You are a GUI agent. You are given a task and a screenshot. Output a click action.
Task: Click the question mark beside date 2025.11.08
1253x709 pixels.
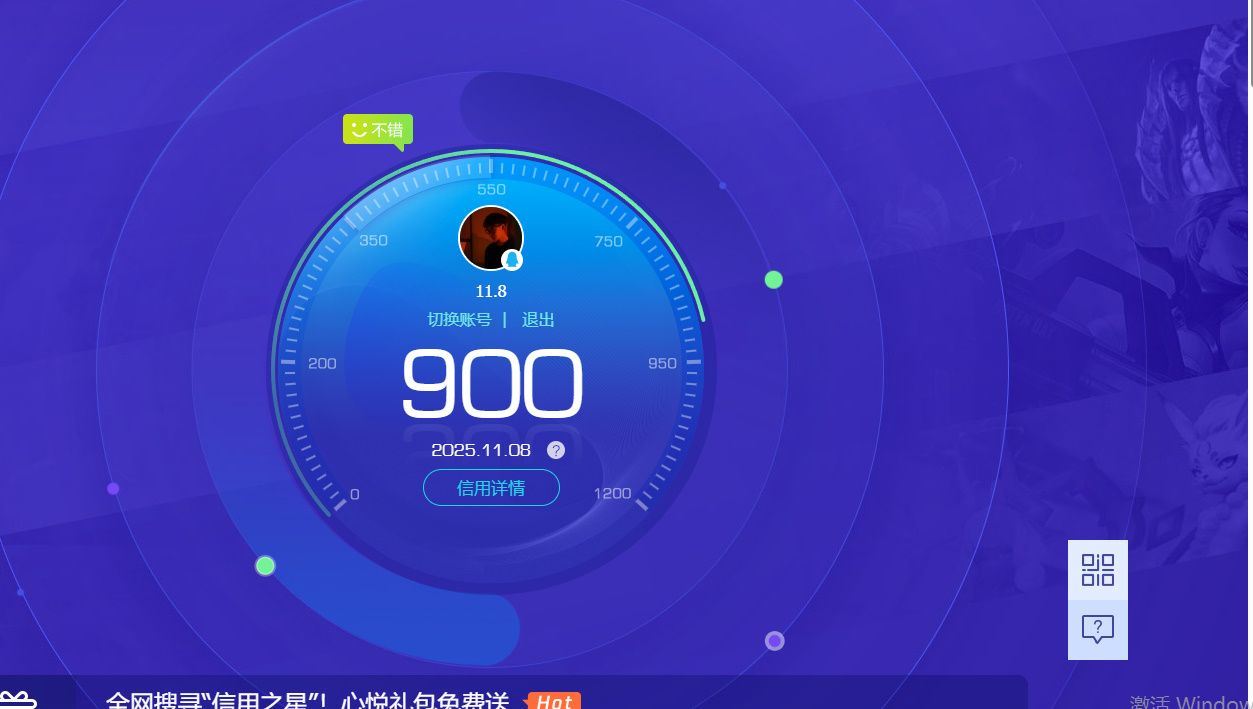point(555,450)
